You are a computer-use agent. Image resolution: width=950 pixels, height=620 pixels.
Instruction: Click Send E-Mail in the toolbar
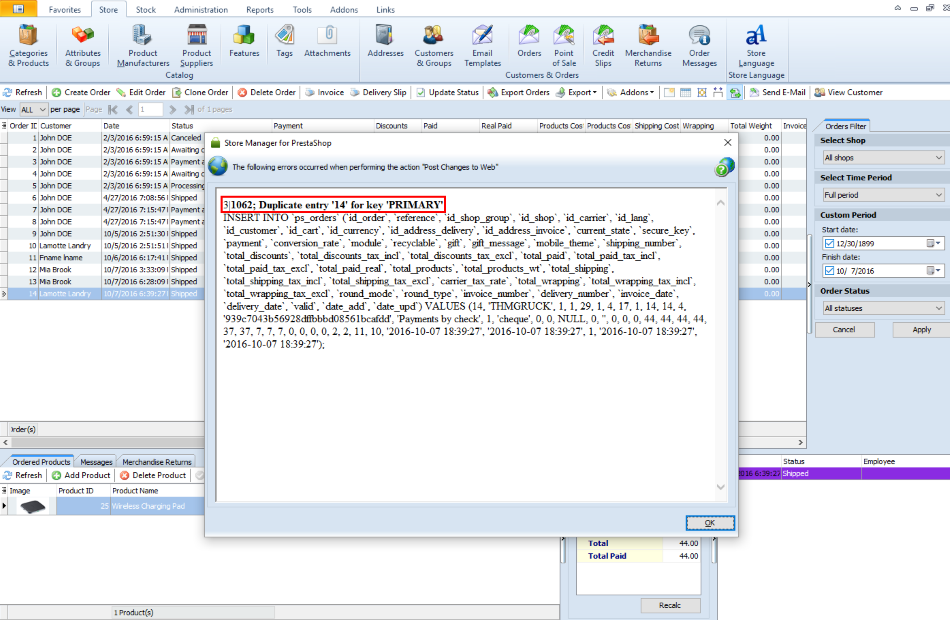[777, 92]
